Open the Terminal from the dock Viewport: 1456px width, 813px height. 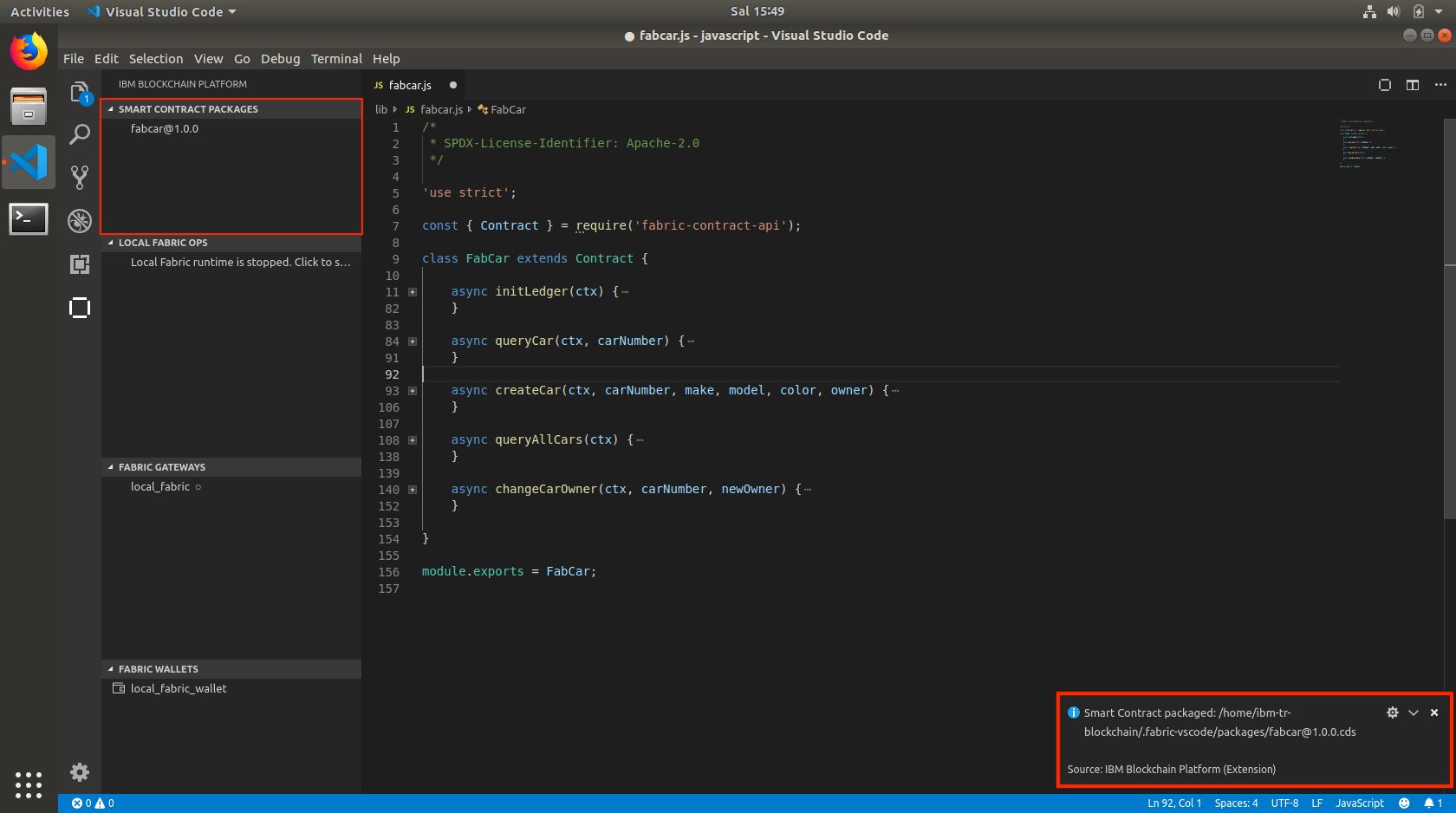[29, 218]
